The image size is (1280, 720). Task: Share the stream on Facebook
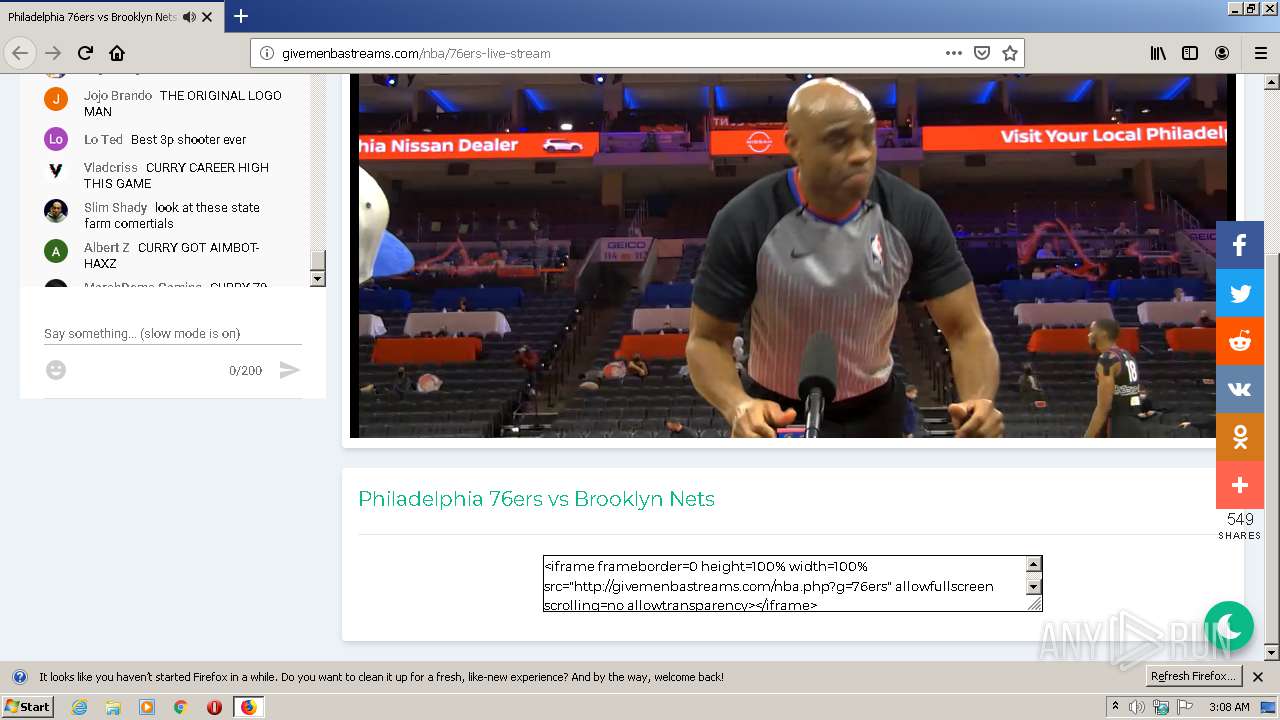1240,245
